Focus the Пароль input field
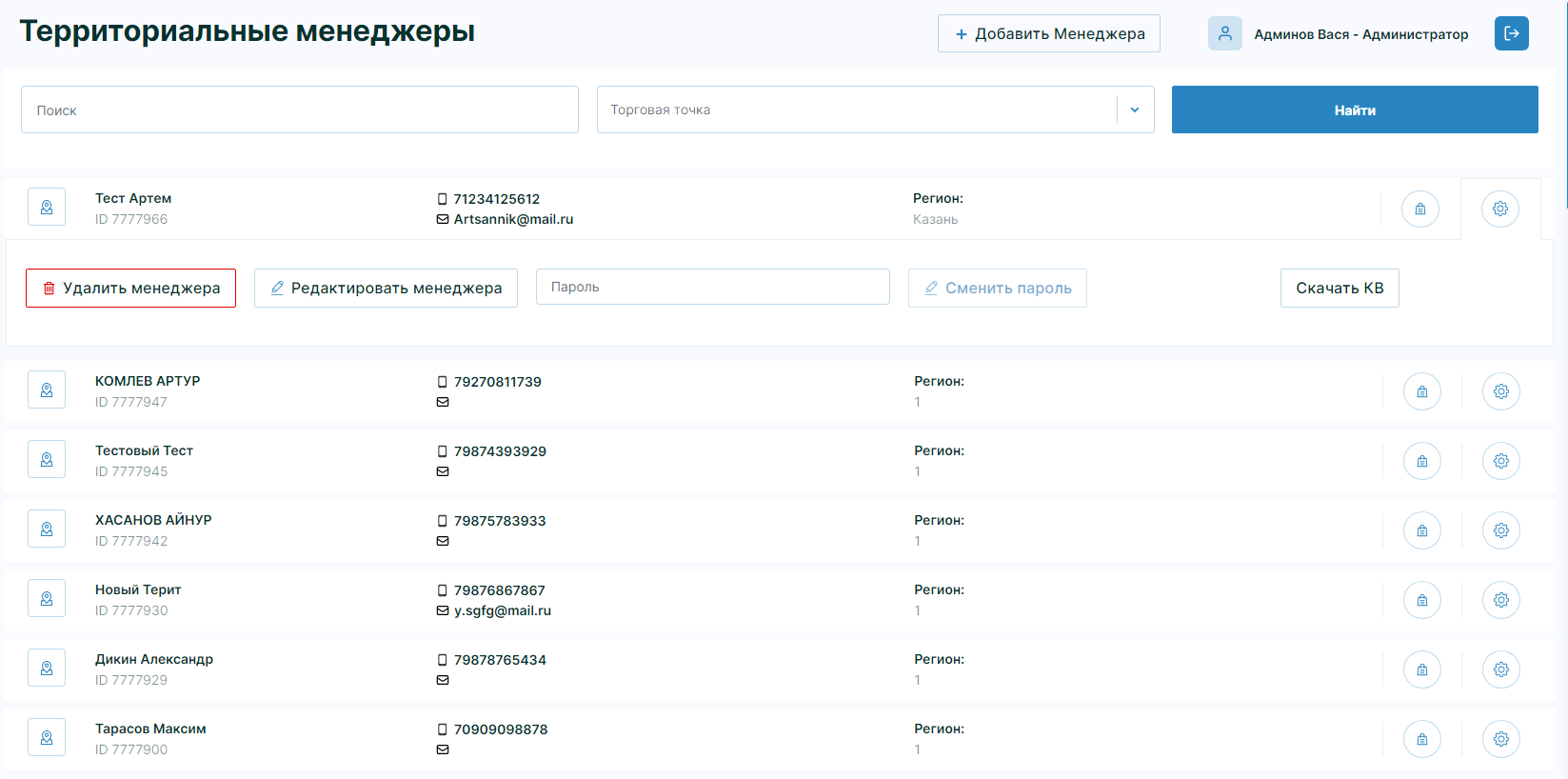1568x779 pixels. click(x=712, y=287)
